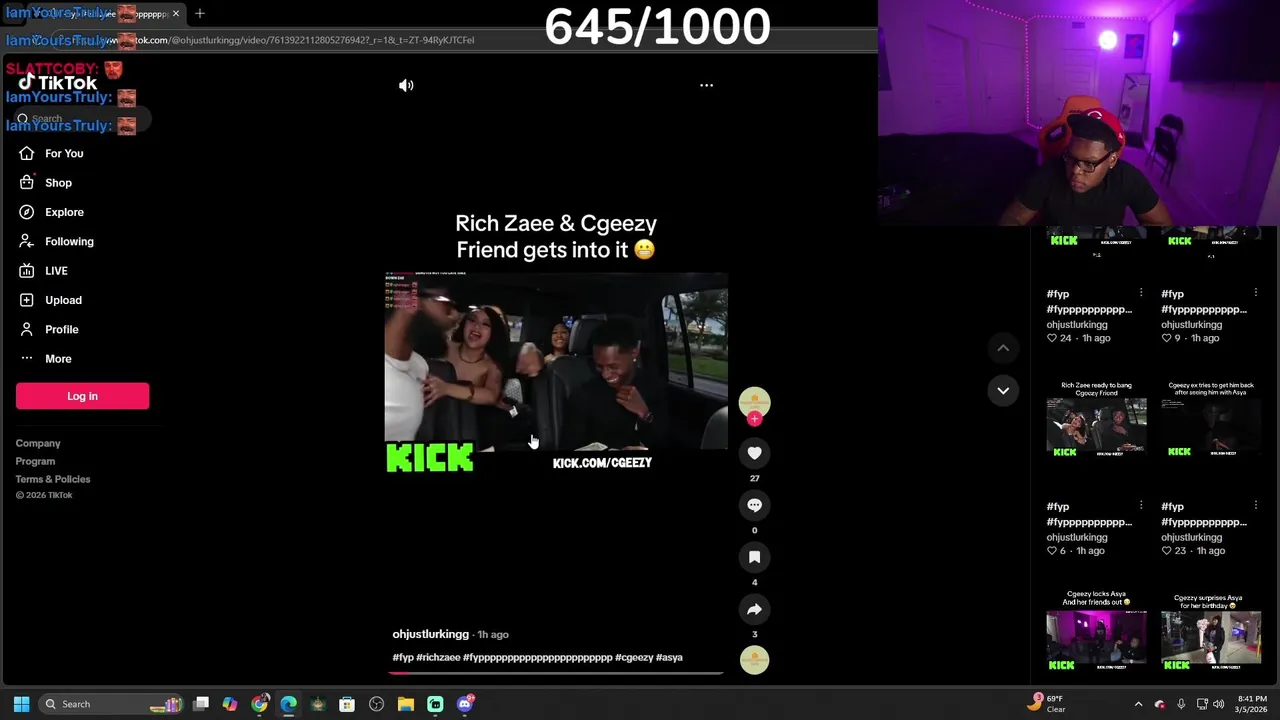Like the video card showing 9 likes
Screen dimensions: 1280x720
pyautogui.click(x=1166, y=339)
